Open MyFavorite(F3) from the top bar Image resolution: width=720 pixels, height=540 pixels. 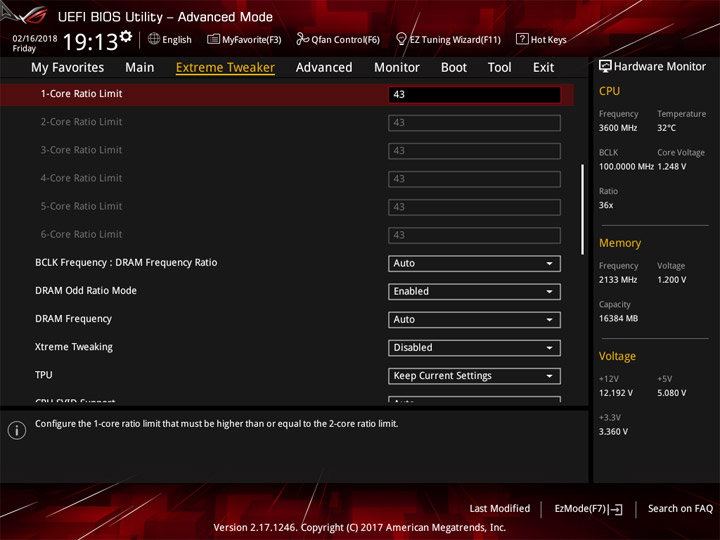pyautogui.click(x=244, y=39)
